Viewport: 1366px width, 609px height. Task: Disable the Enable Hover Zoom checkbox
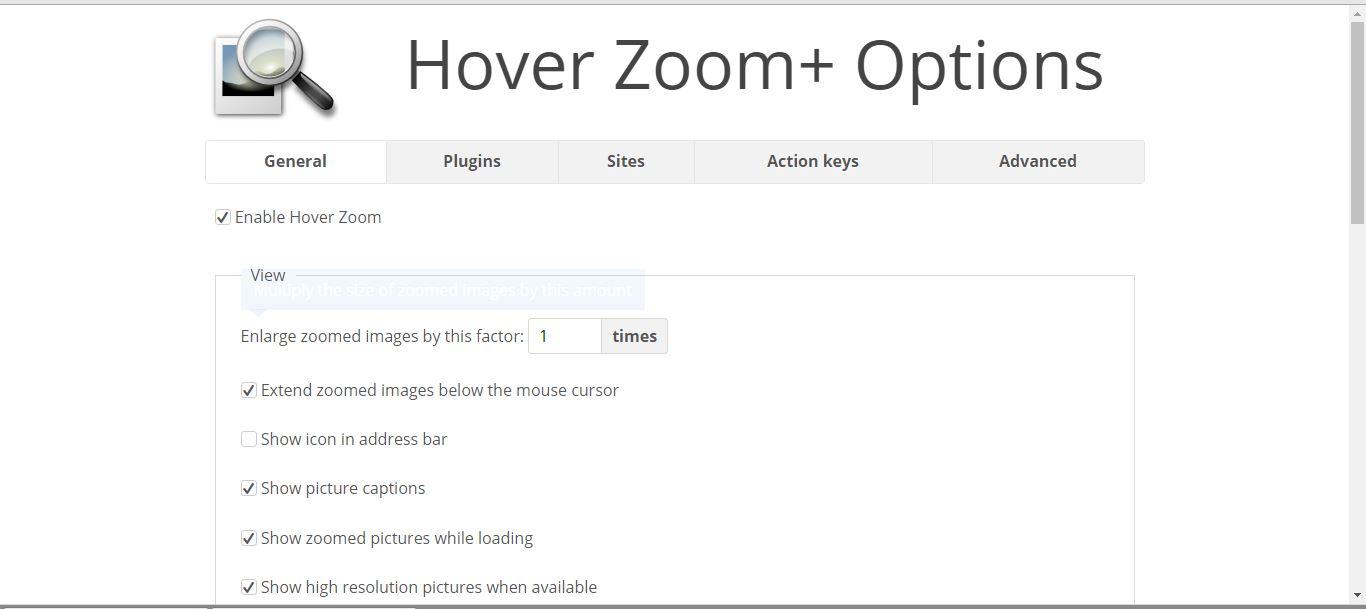pyautogui.click(x=222, y=217)
